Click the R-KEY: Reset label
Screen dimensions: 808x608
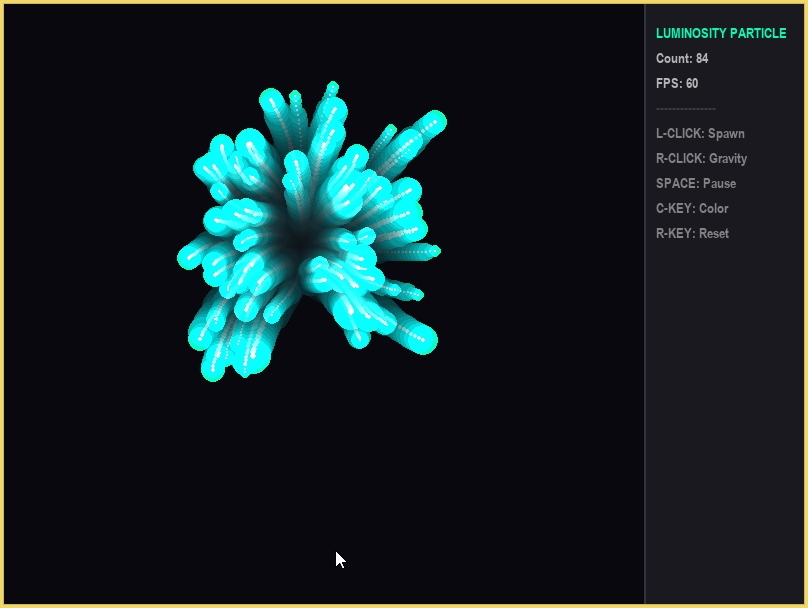(x=692, y=234)
